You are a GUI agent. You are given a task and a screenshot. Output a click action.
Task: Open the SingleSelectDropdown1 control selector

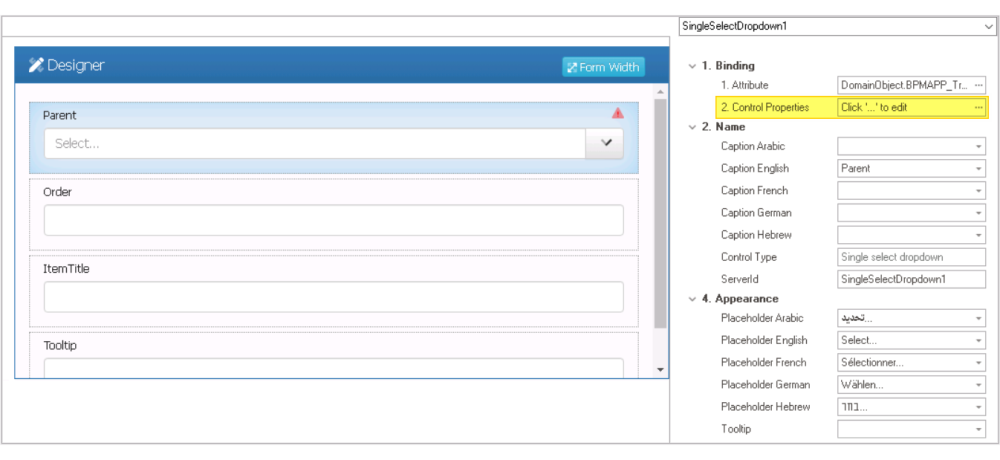(836, 26)
